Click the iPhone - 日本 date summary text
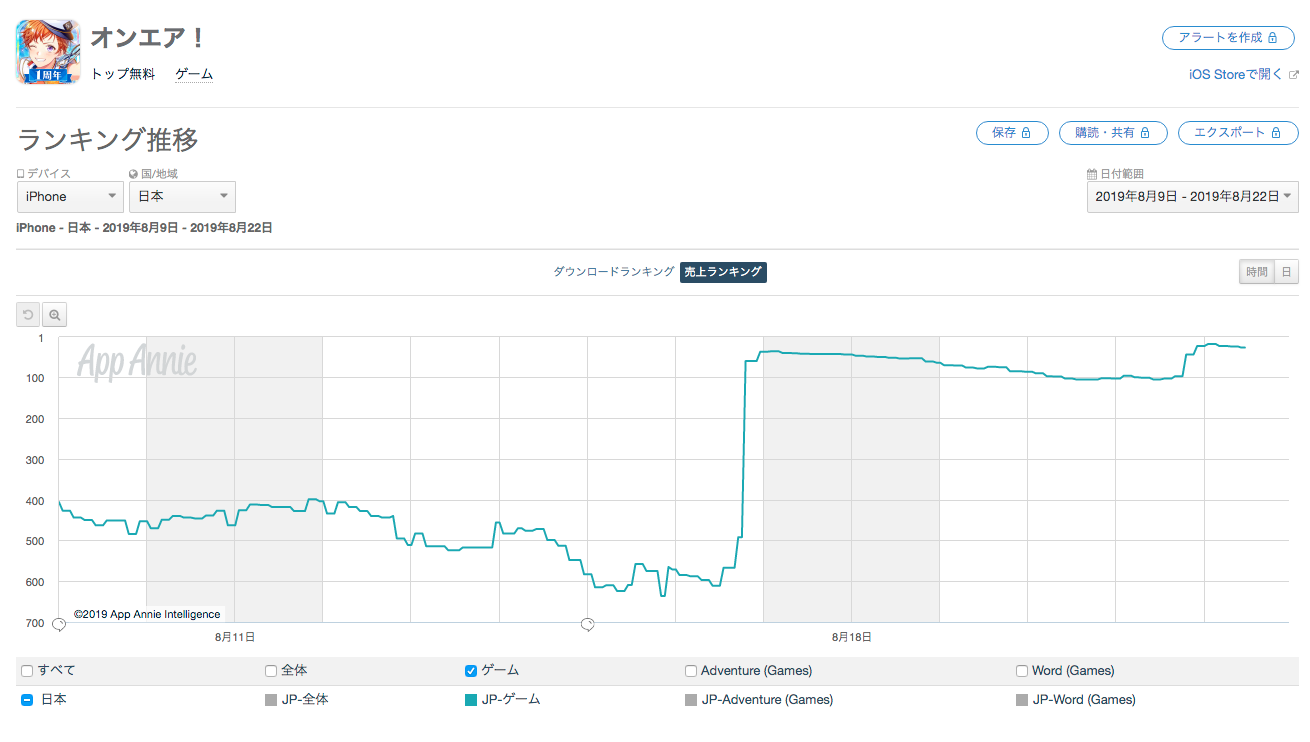 144,228
